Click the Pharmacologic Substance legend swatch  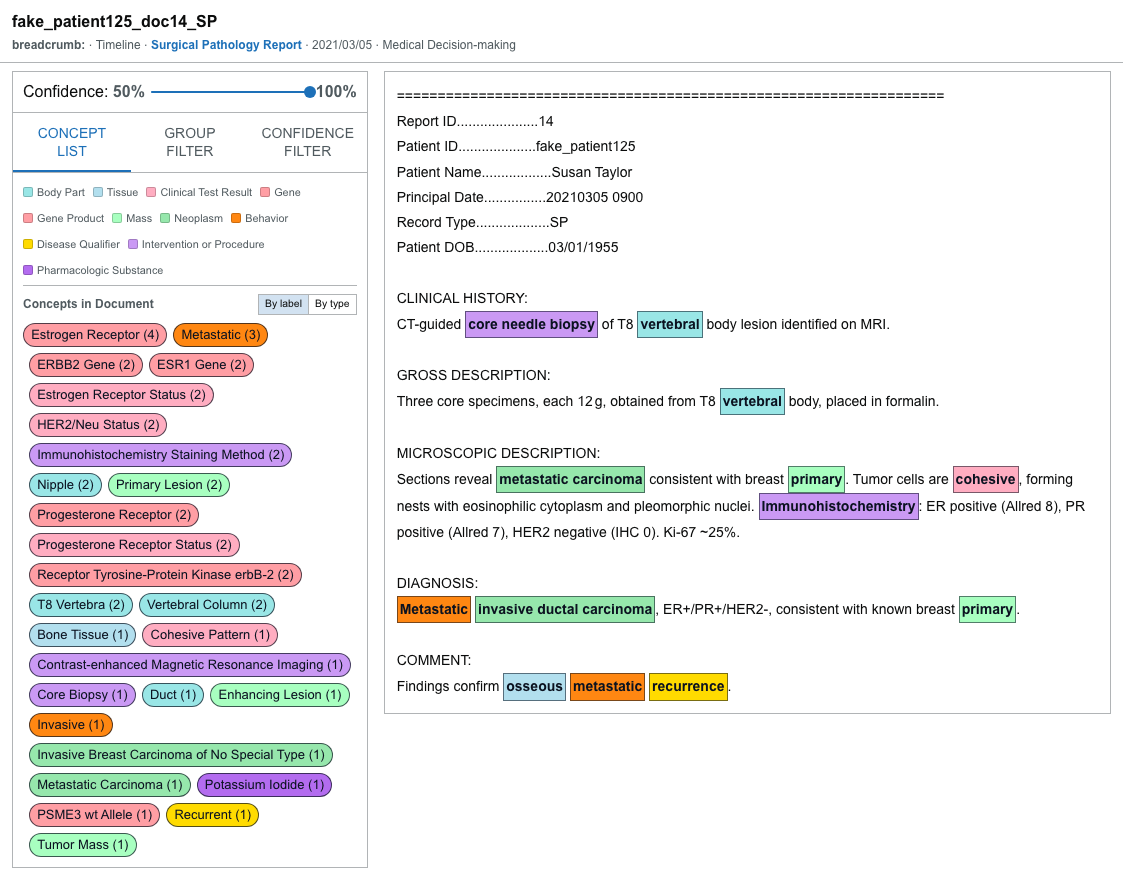28,270
